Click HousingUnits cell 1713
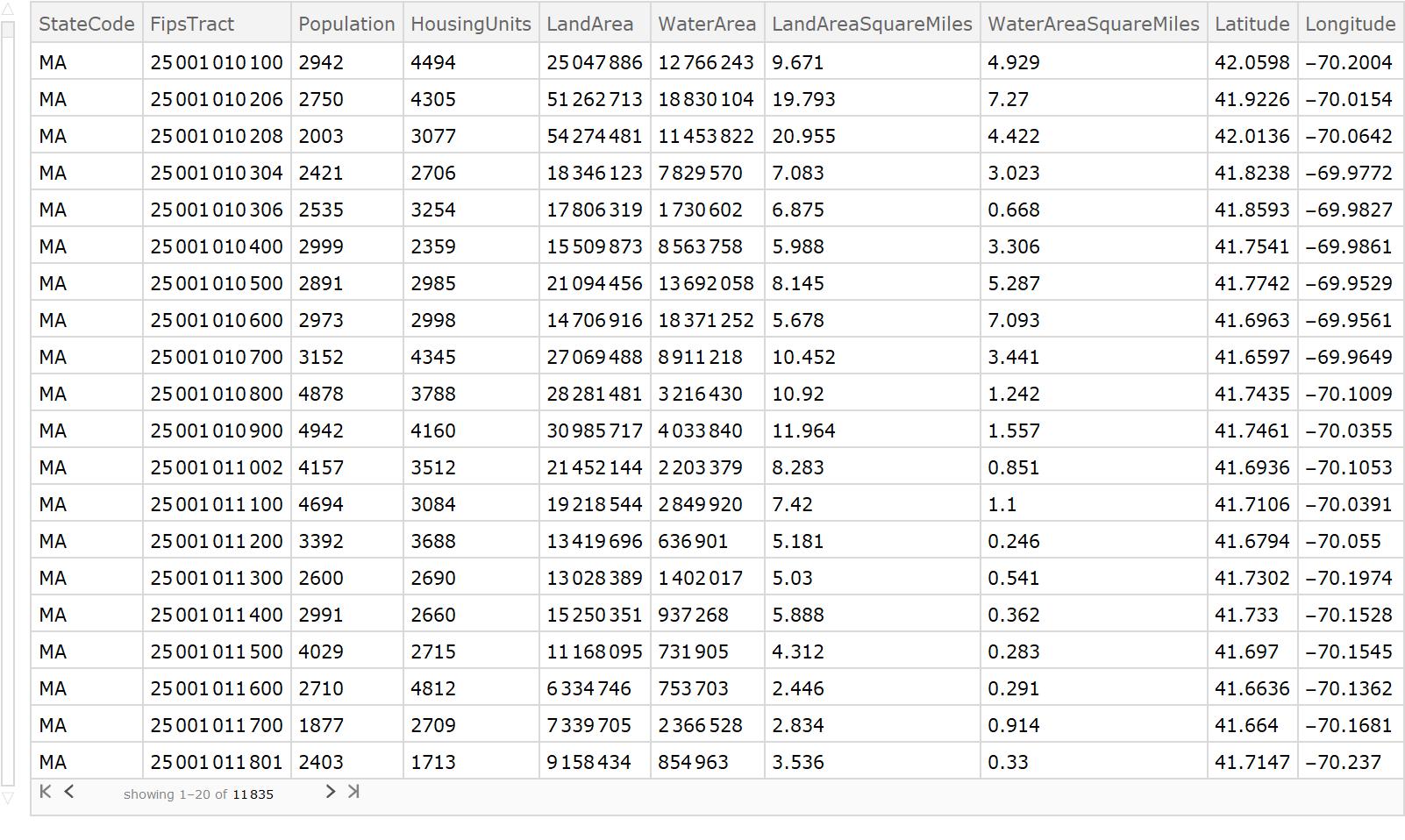Screen dimensions: 1405x840 tap(471, 762)
